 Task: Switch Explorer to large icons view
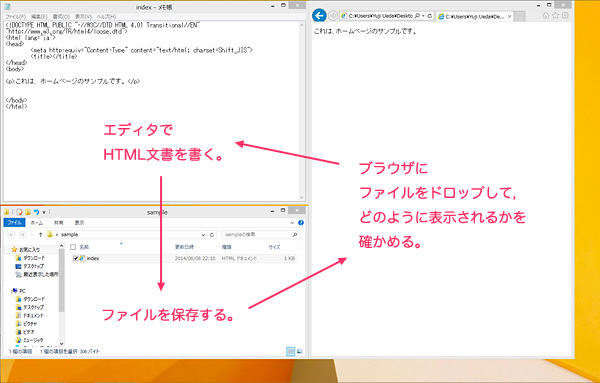[299, 351]
